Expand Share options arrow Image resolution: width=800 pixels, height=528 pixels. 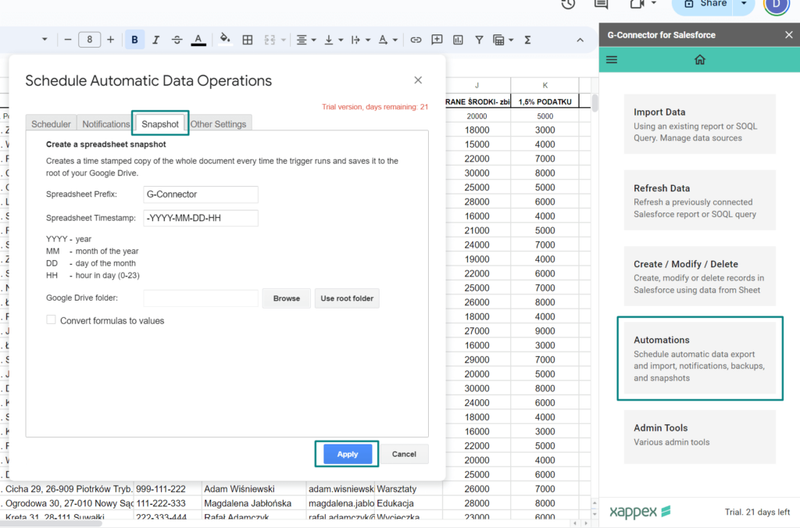coord(744,4)
